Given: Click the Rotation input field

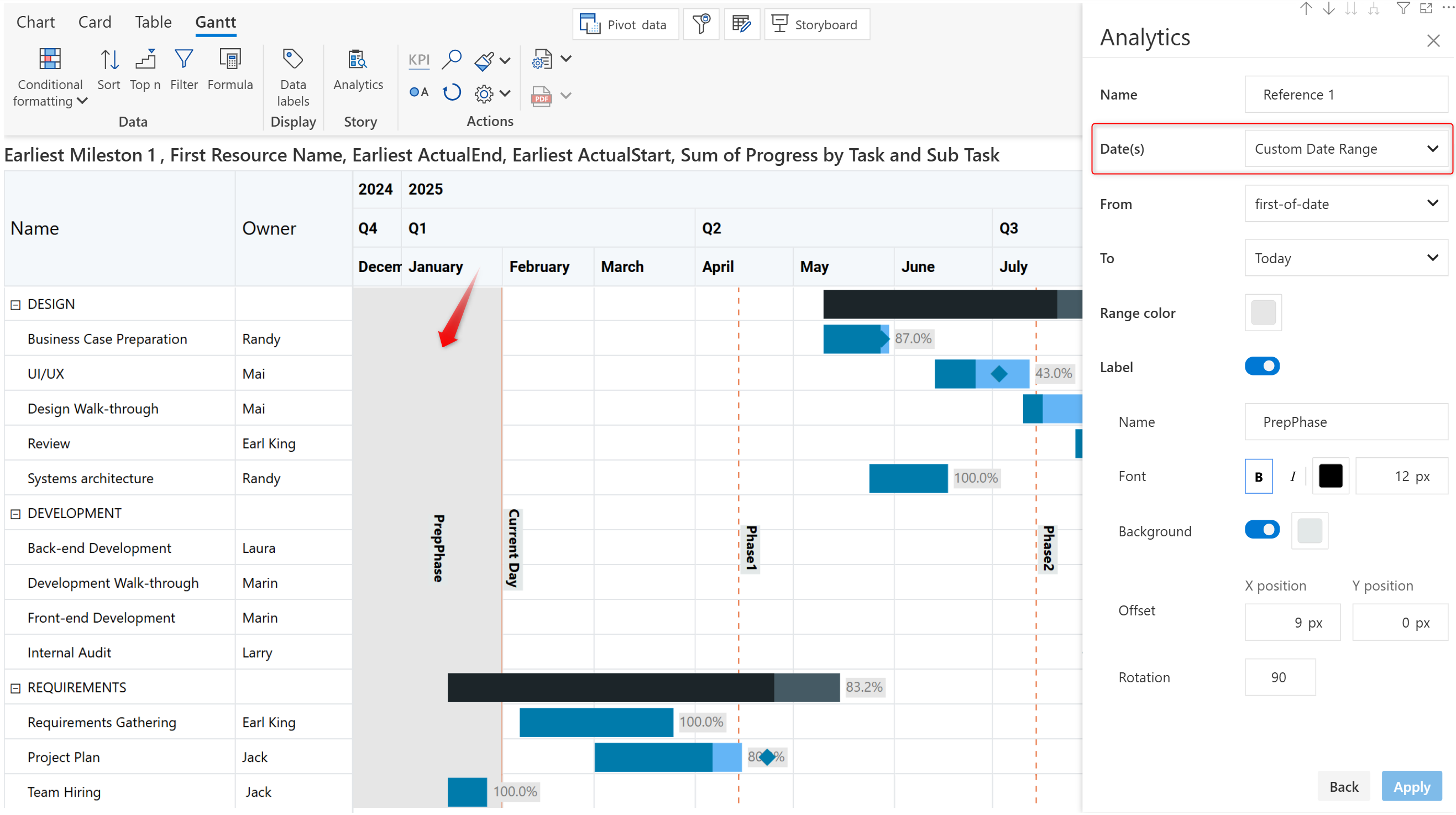Looking at the screenshot, I should (x=1280, y=677).
